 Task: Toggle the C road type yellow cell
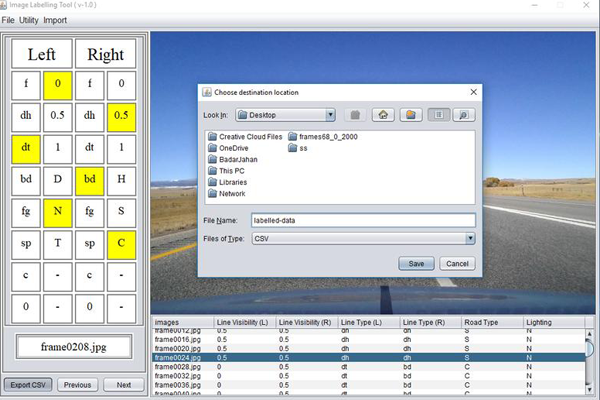click(x=121, y=245)
